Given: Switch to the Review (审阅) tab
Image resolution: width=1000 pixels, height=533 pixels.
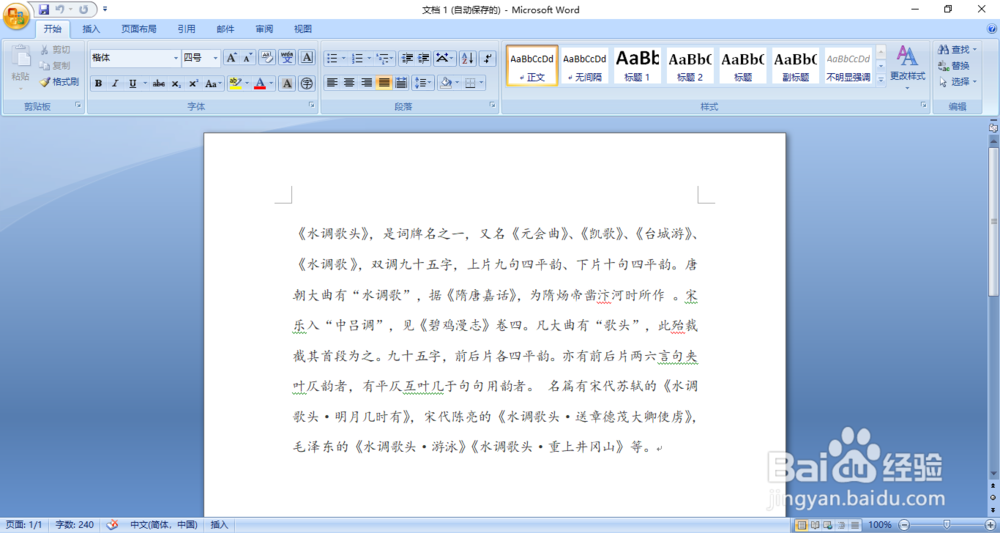Looking at the screenshot, I should coord(264,29).
